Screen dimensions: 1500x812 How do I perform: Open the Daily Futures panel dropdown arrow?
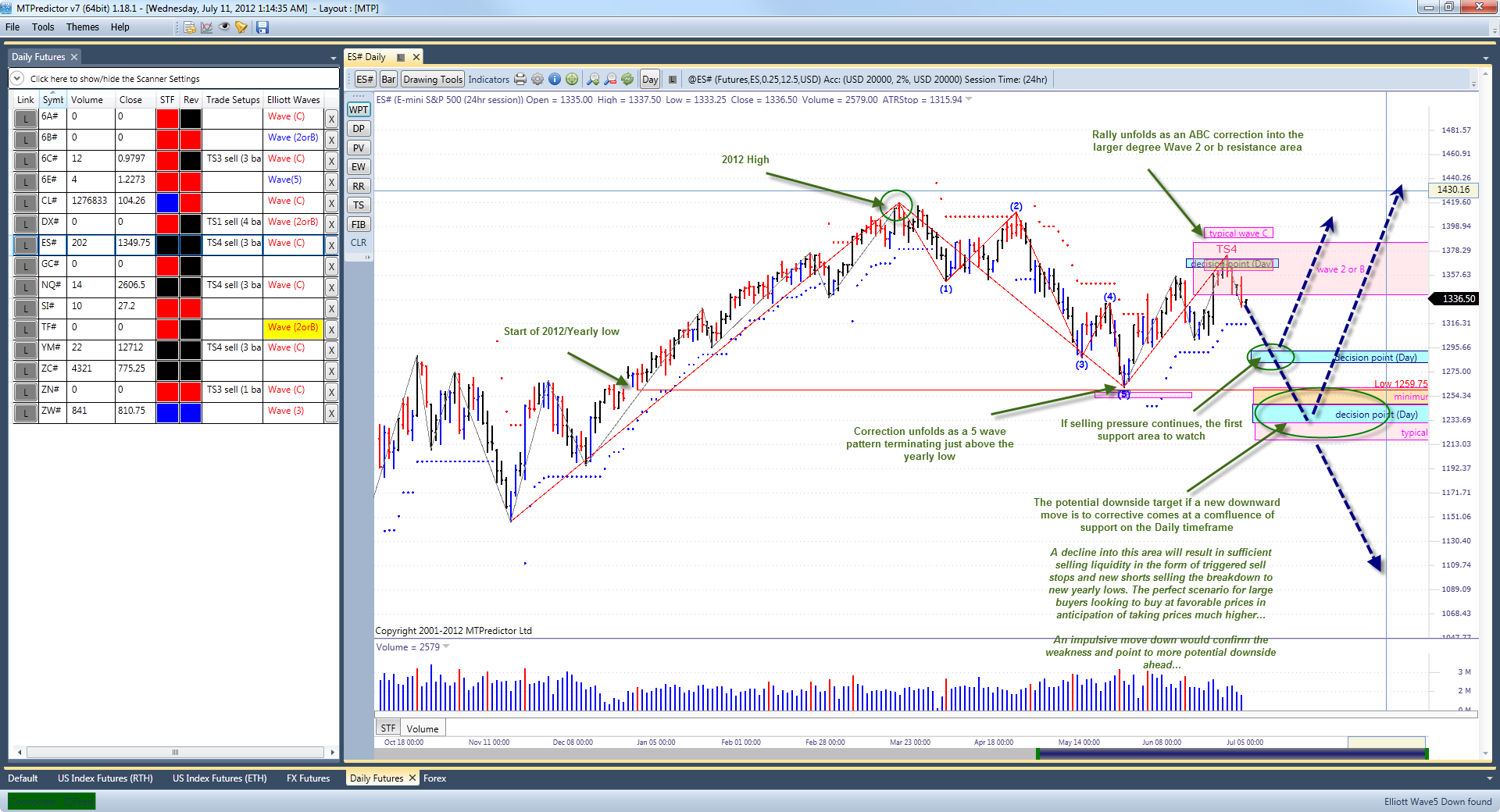click(334, 58)
